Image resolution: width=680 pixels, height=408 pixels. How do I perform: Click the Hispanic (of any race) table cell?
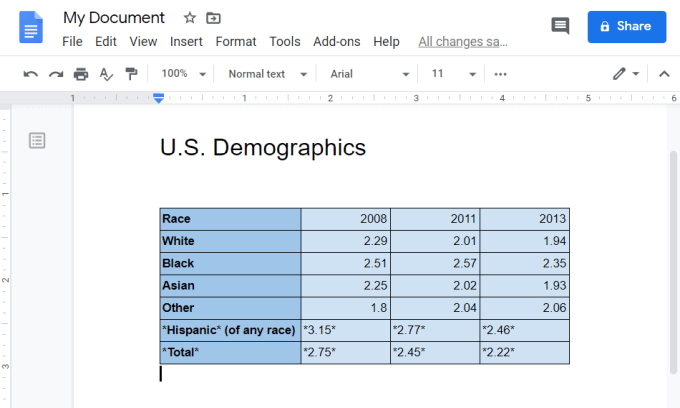(230, 330)
